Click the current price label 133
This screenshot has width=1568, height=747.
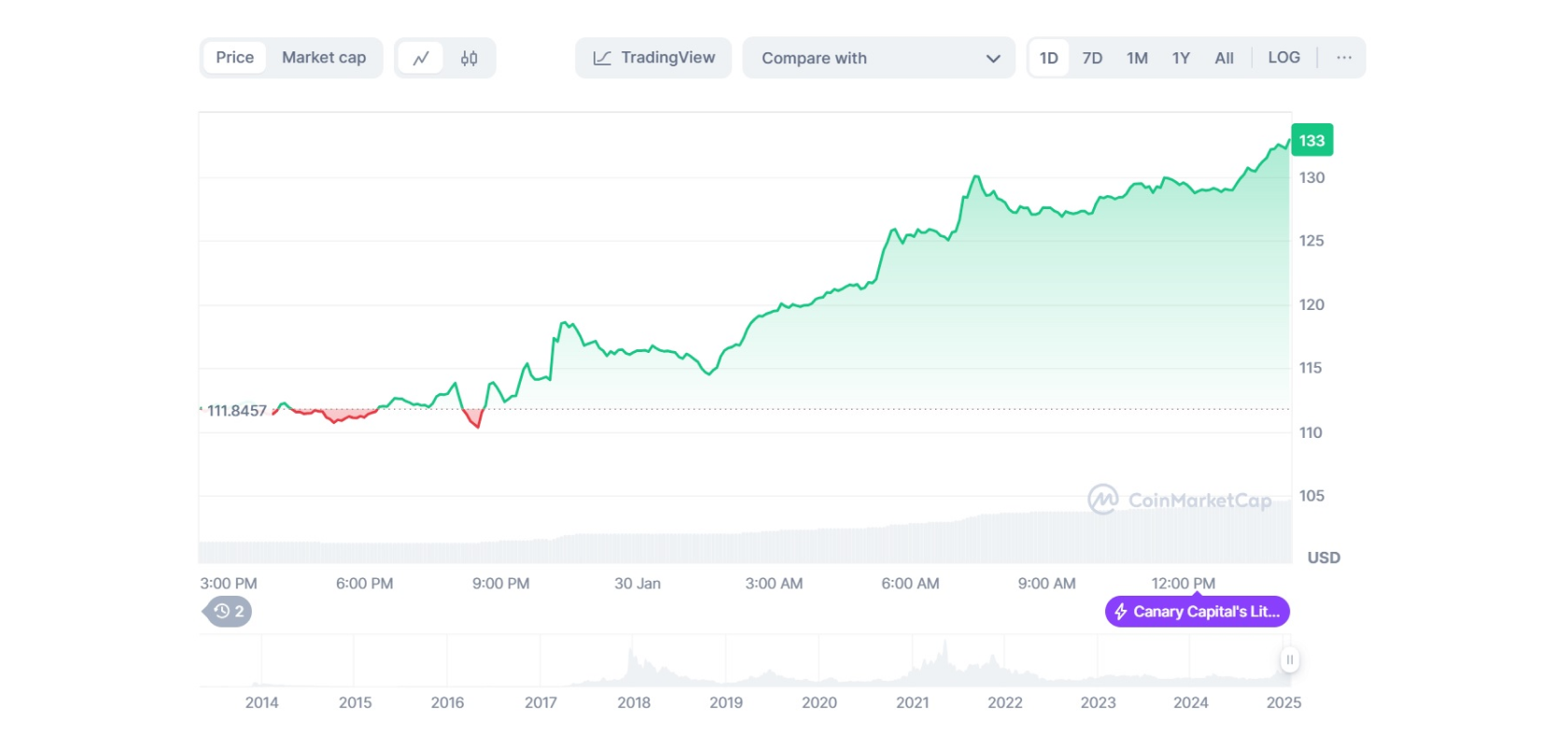pos(1312,140)
